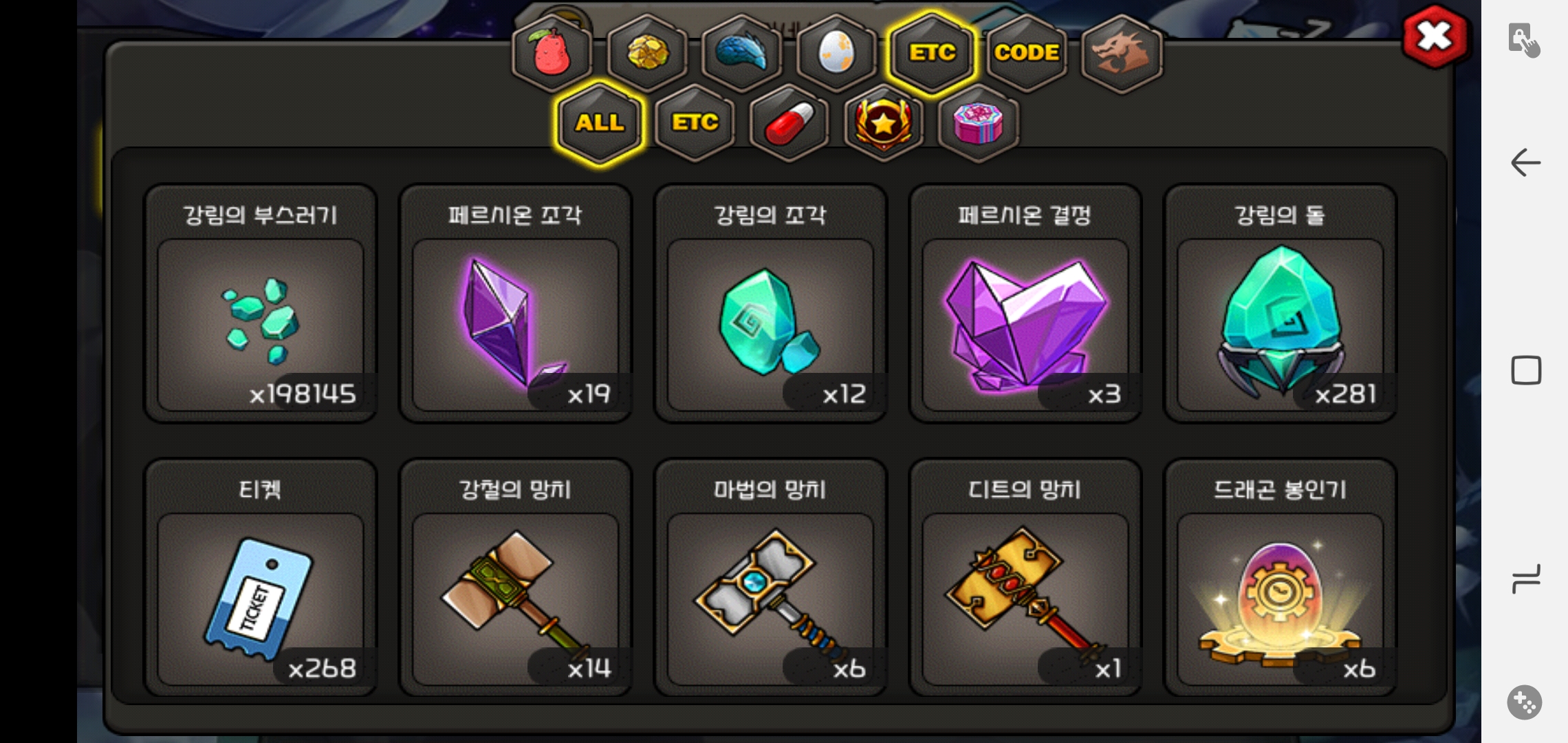Filter by red capsule pill icon
The image size is (1568, 743).
(790, 124)
